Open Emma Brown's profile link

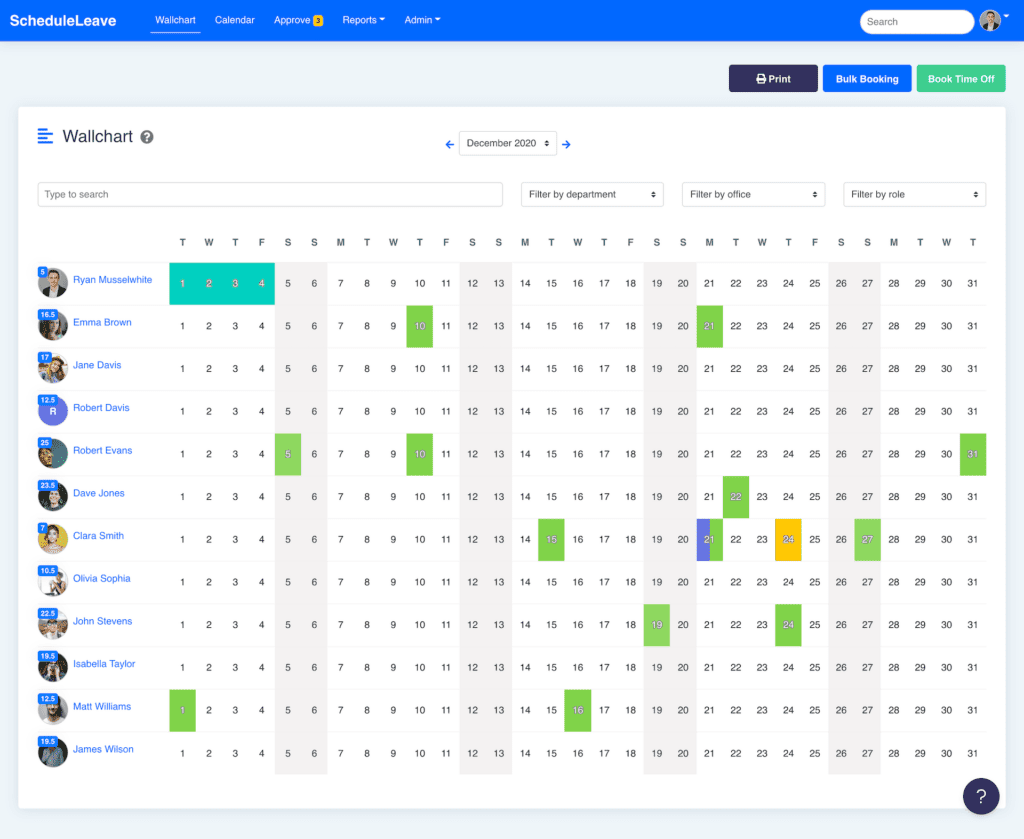click(100, 322)
